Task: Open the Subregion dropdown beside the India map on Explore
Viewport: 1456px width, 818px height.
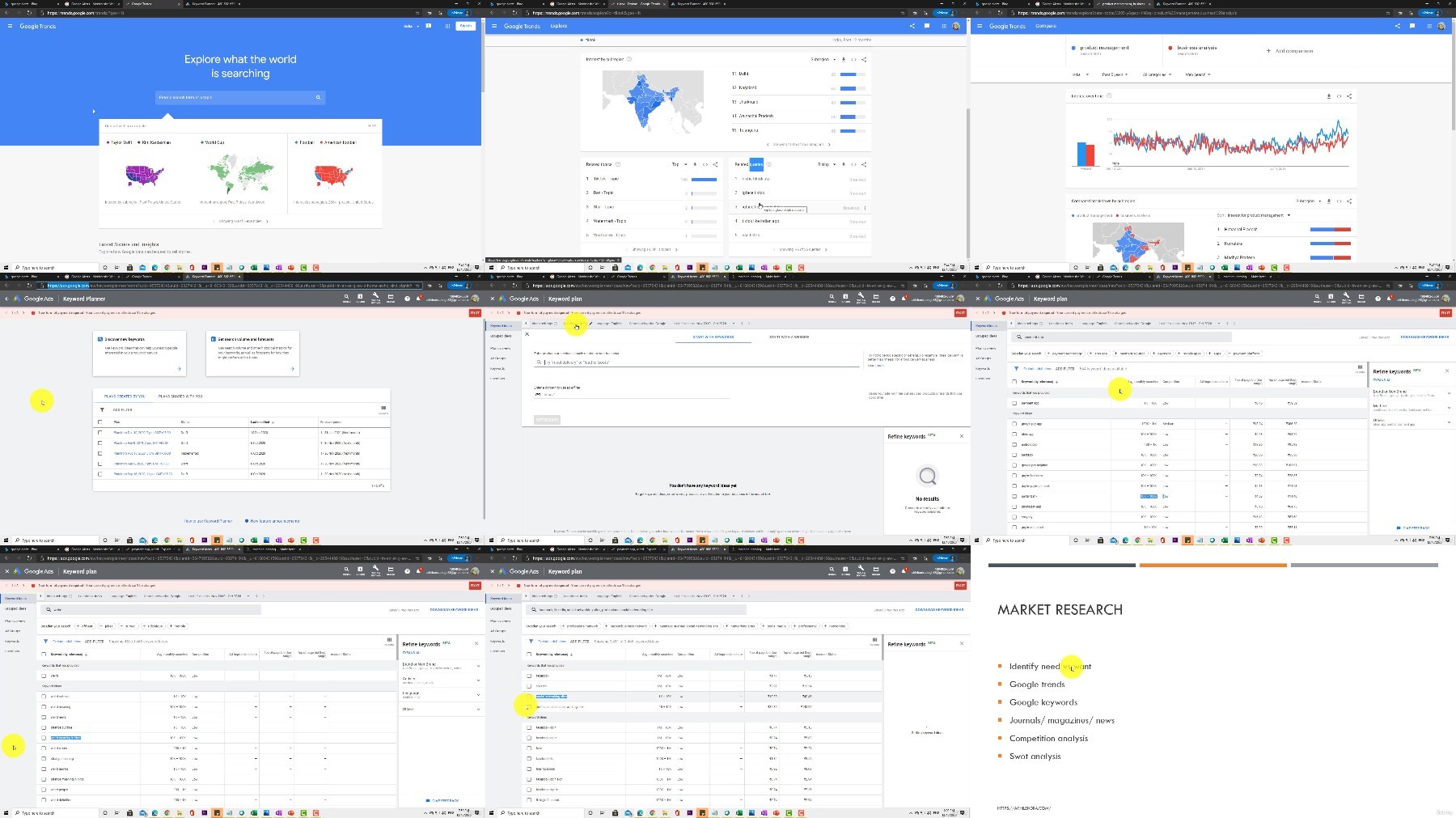Action: (x=823, y=59)
